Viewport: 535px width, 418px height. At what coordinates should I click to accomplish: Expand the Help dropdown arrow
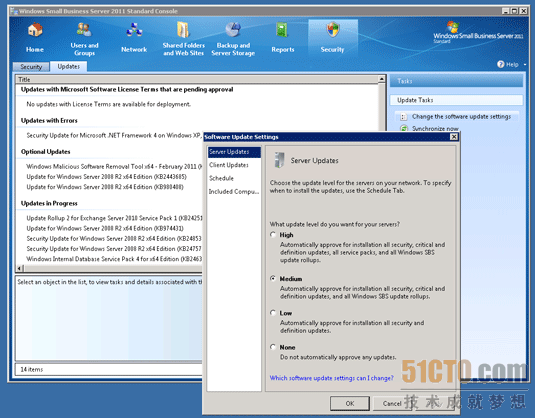525,64
